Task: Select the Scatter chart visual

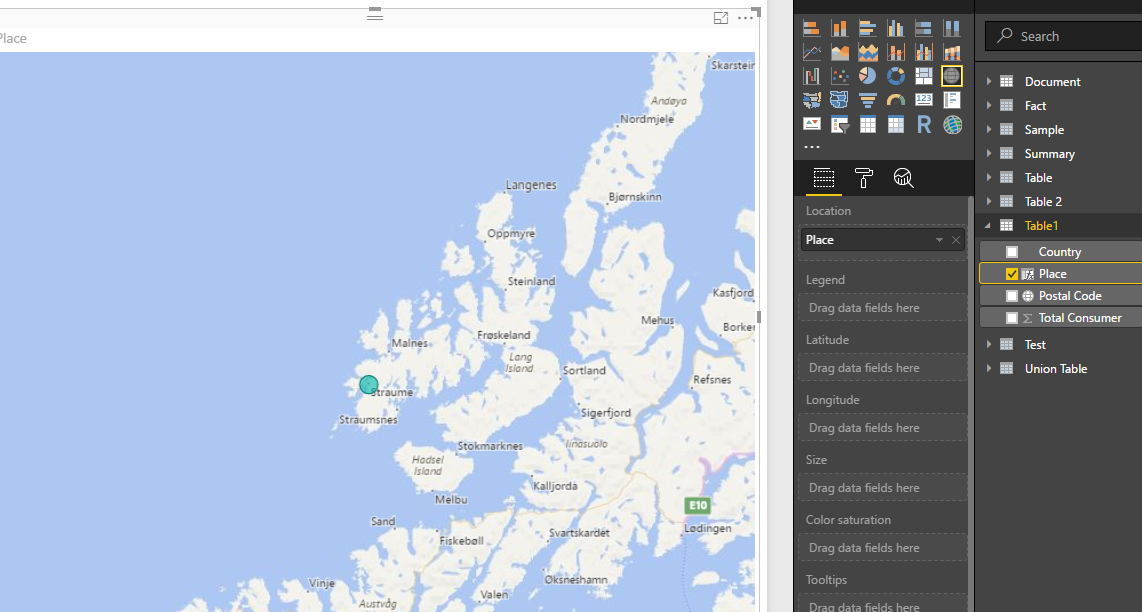Action: (x=840, y=76)
